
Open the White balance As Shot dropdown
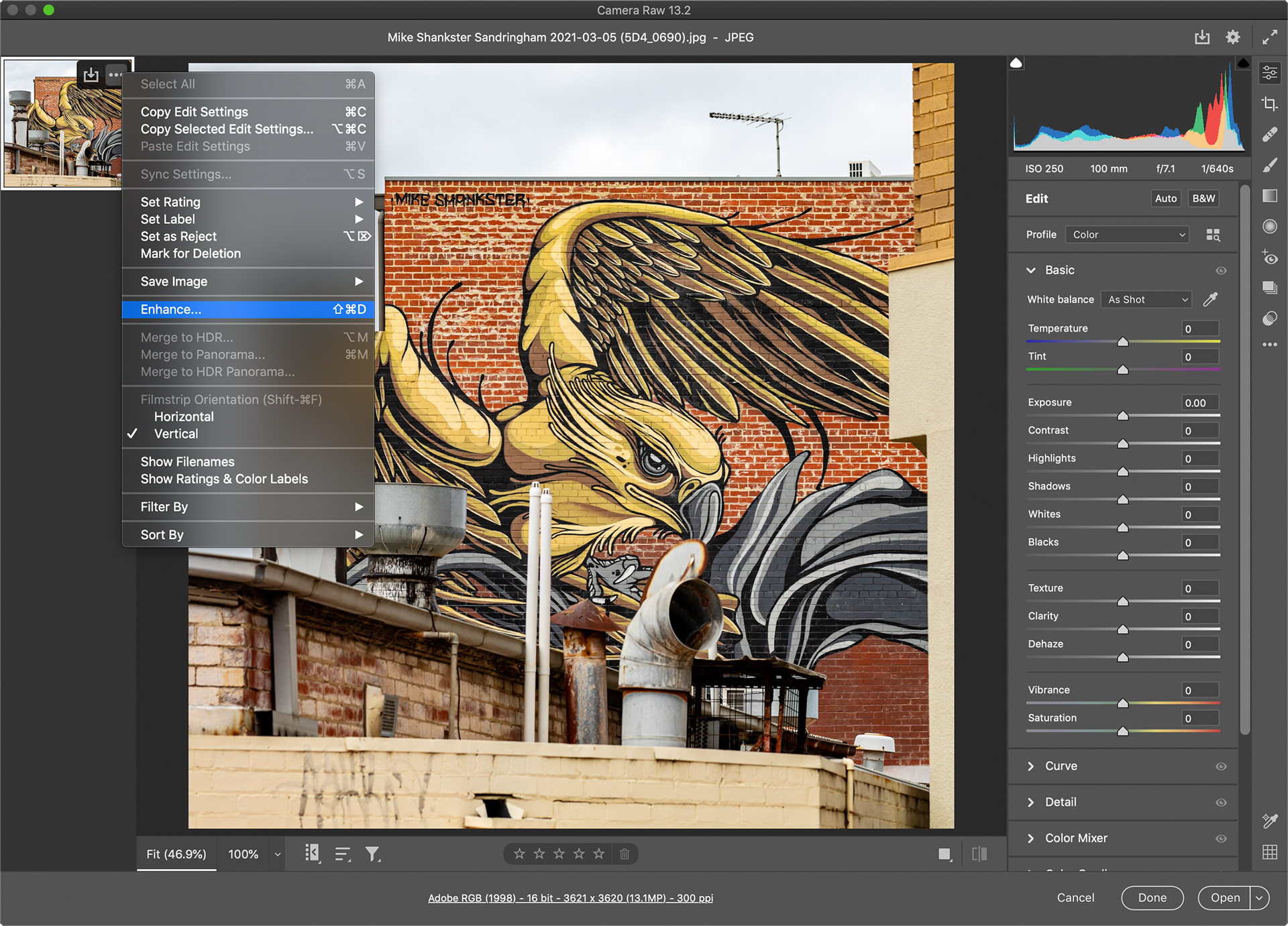tap(1146, 300)
